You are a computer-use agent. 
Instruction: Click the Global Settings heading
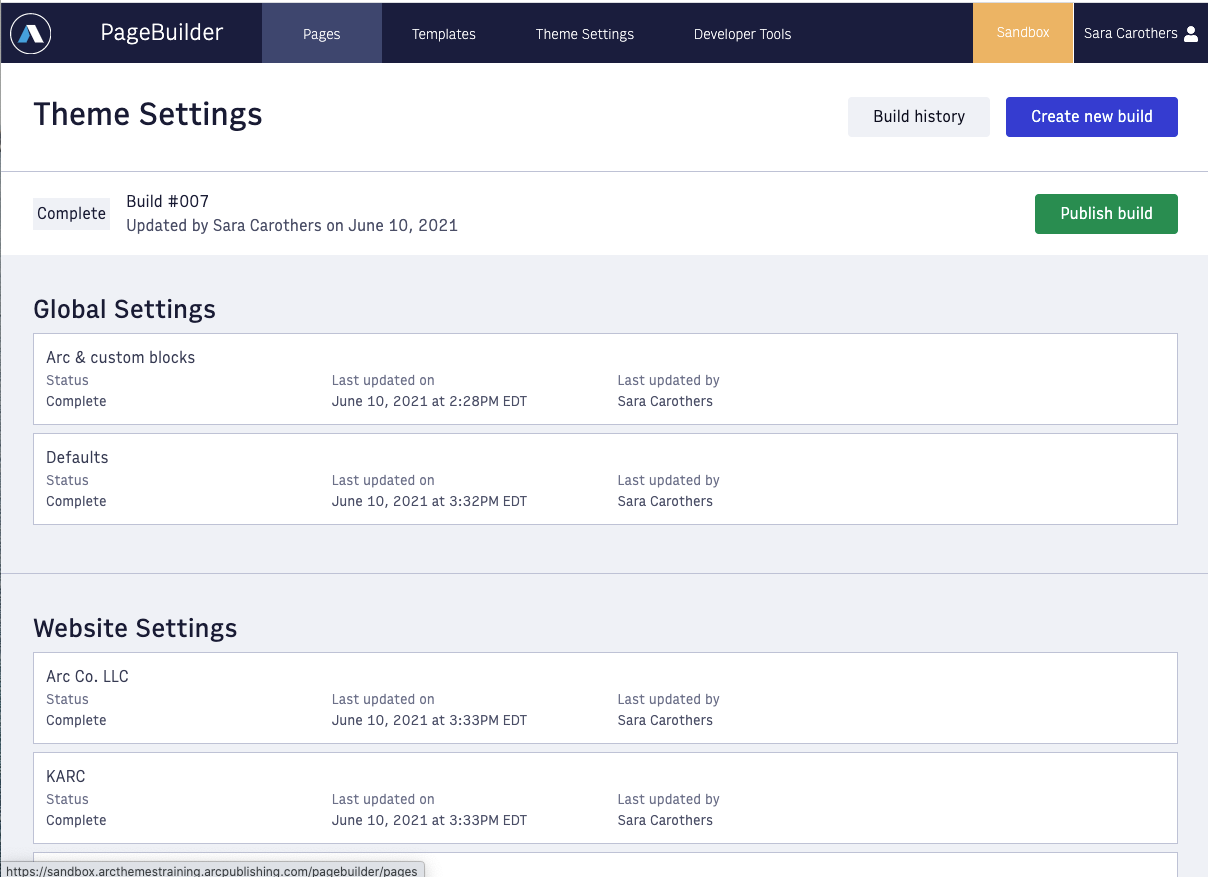[125, 309]
